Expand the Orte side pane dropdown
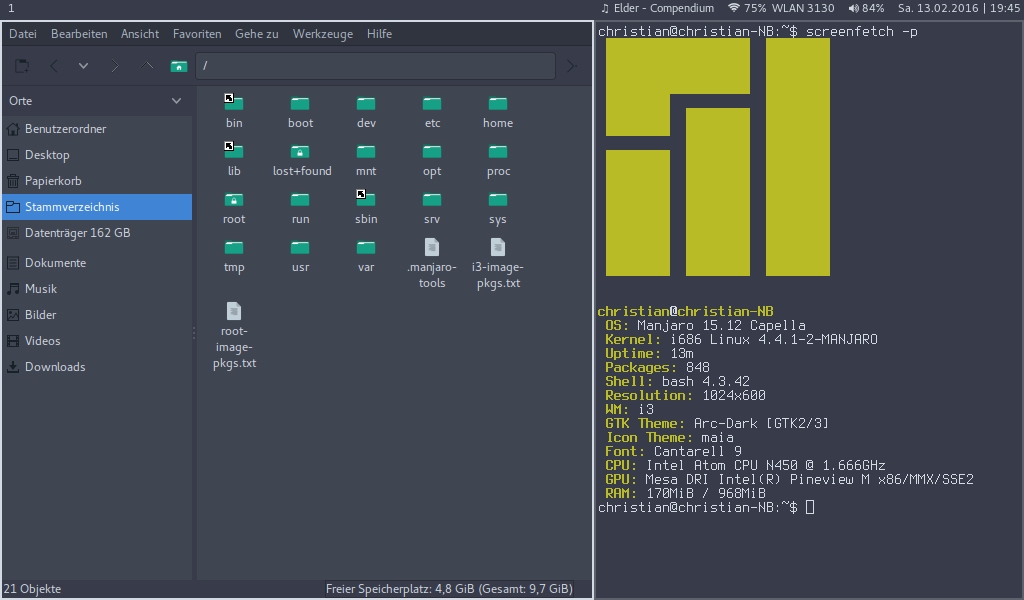1024x600 pixels. point(176,101)
